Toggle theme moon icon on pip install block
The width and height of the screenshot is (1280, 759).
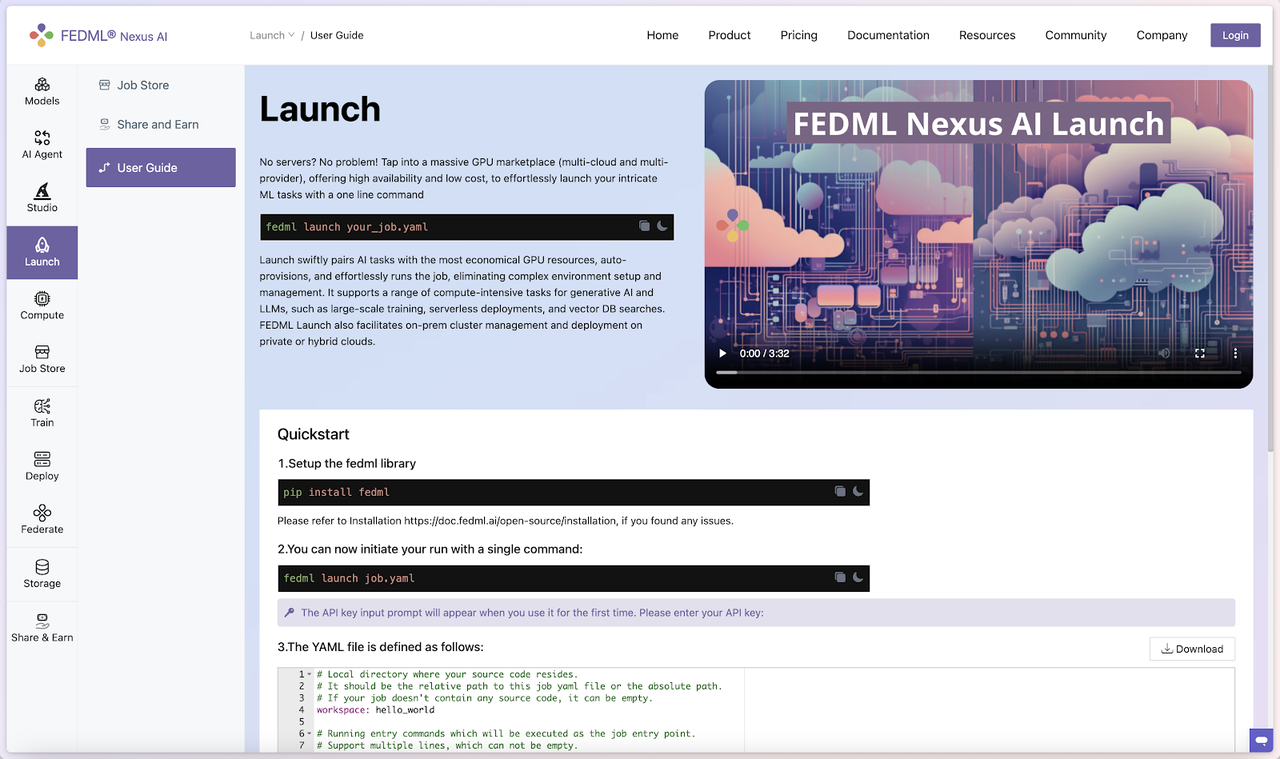point(858,492)
